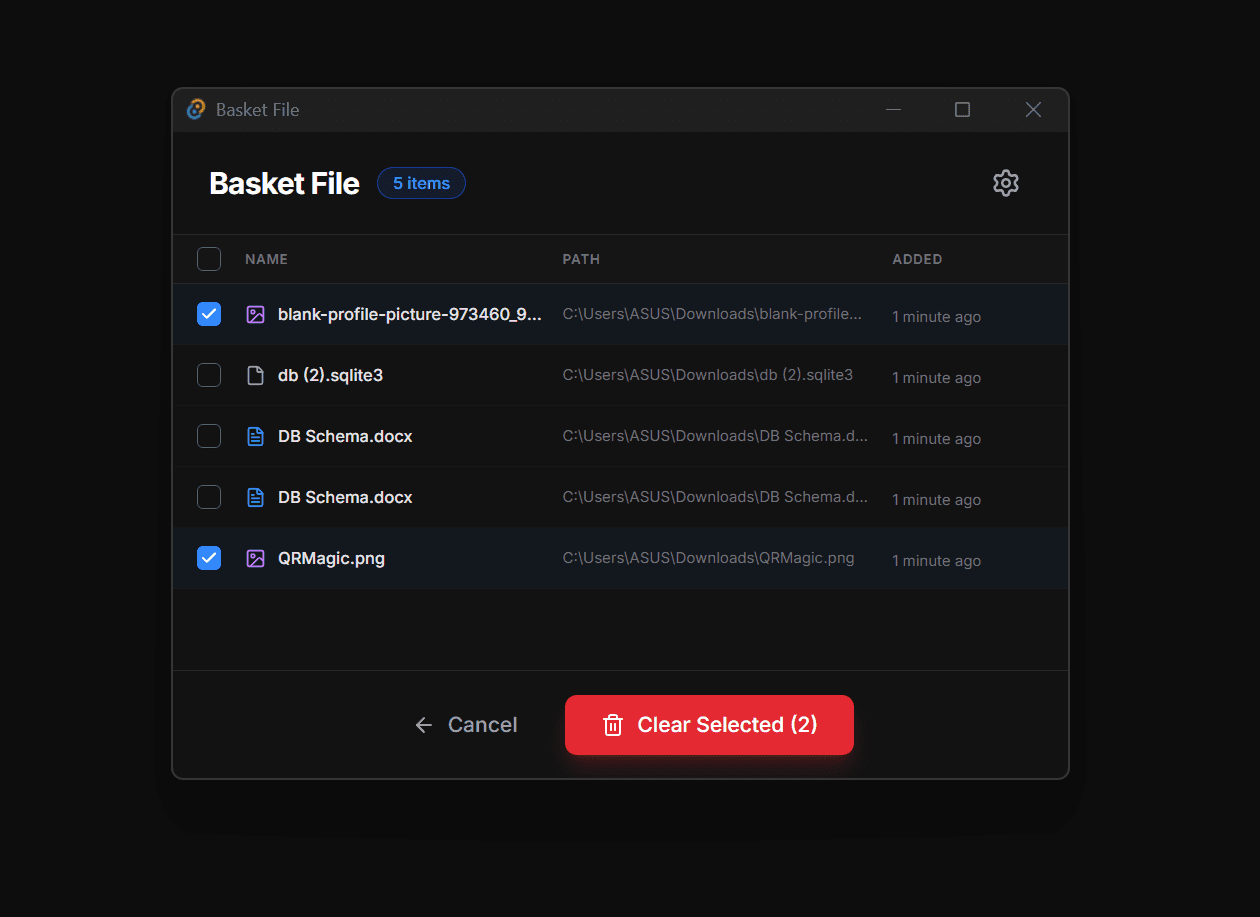Screen dimensions: 1260x917
Task: Click '1 minute ago' in the QRMagic.png row
Action: (x=936, y=561)
